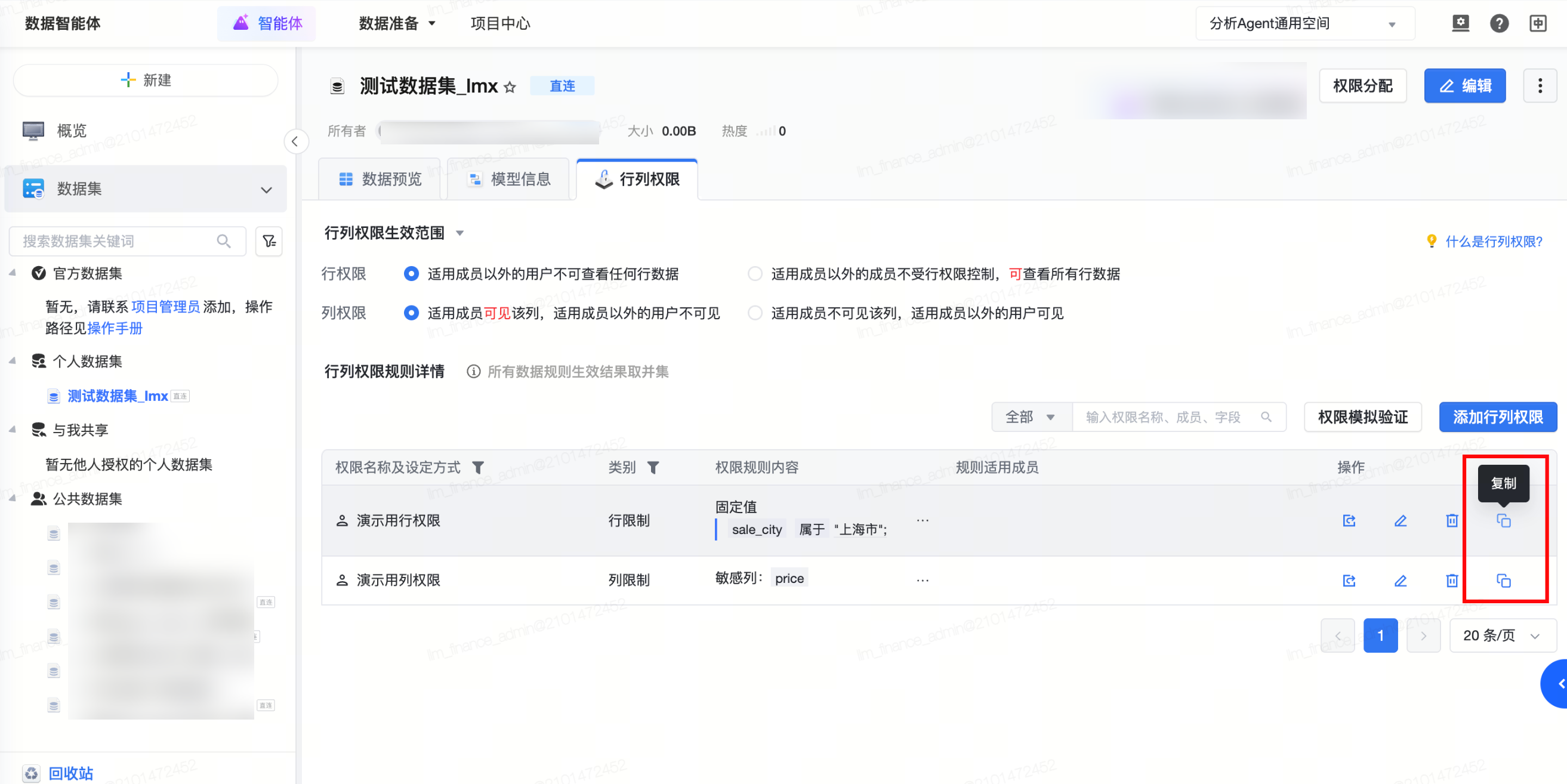Filter the 类别 column via funnel icon

[653, 467]
